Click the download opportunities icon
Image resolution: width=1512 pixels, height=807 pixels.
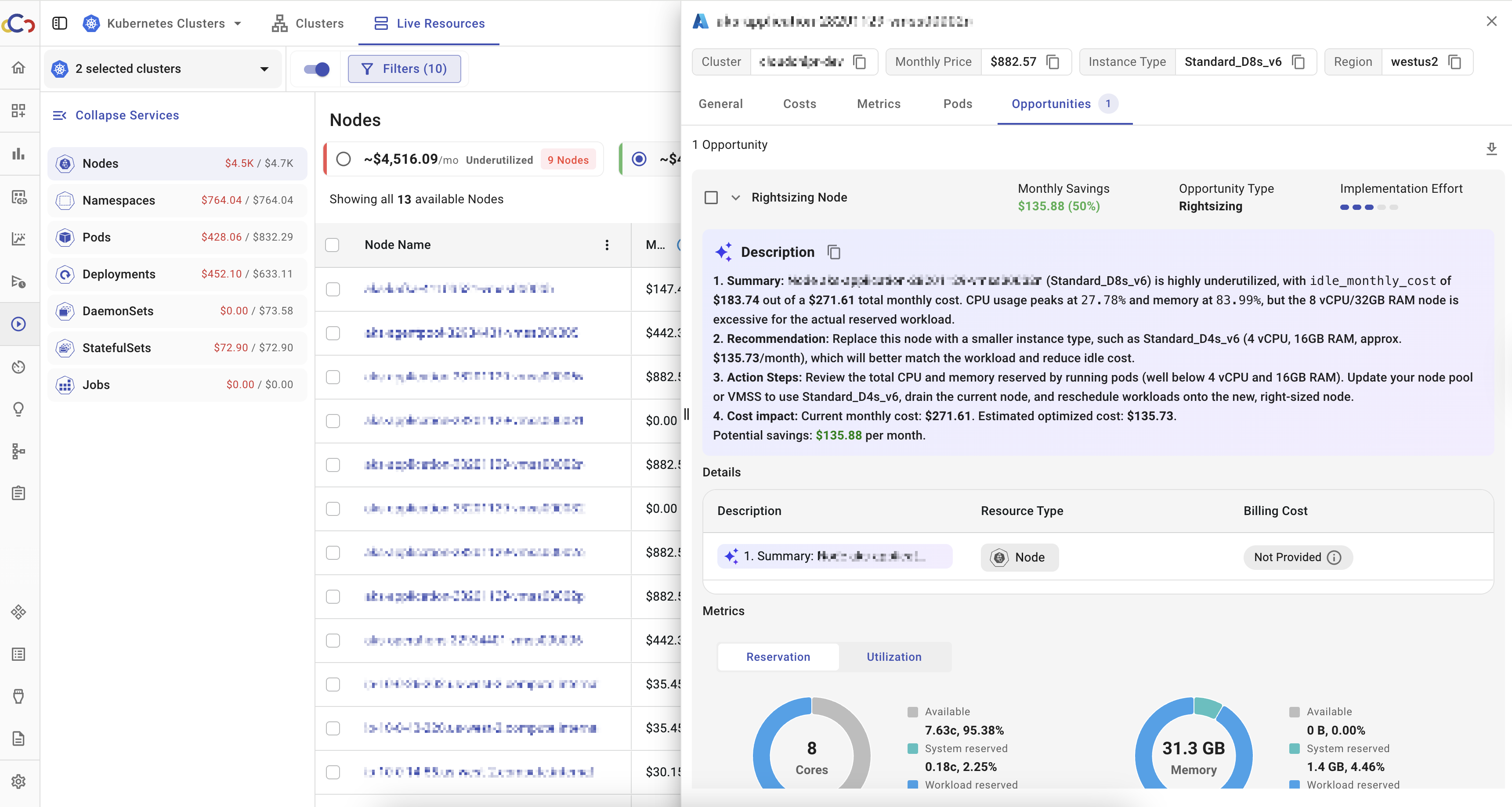click(1491, 148)
